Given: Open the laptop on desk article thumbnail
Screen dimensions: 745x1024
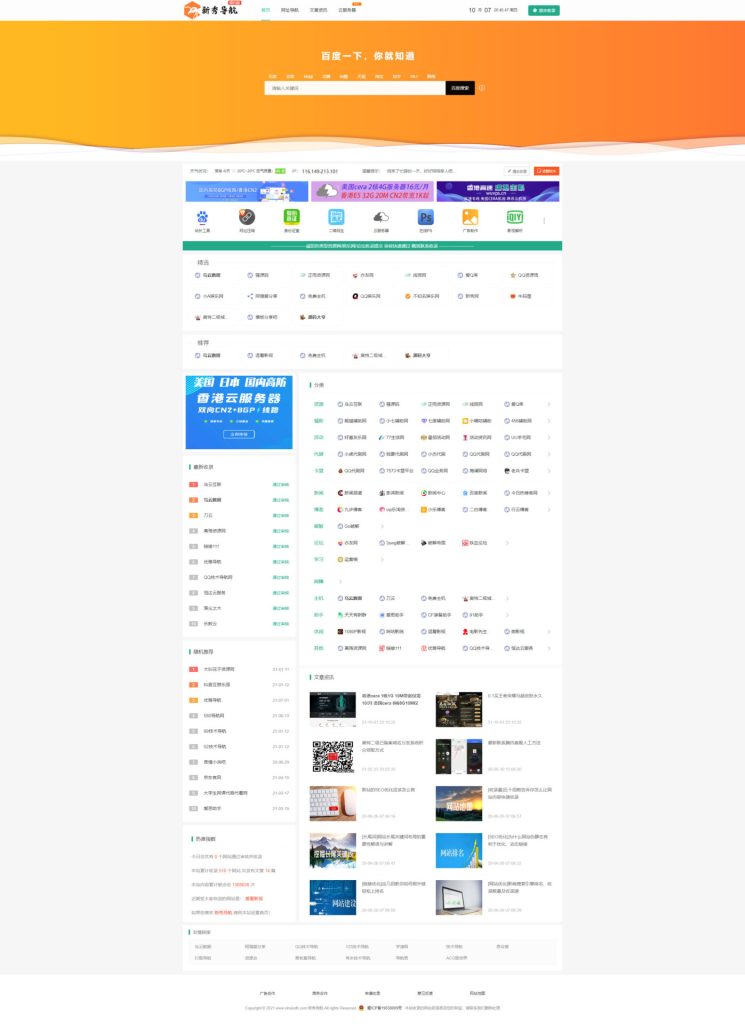Looking at the screenshot, I should [x=459, y=897].
